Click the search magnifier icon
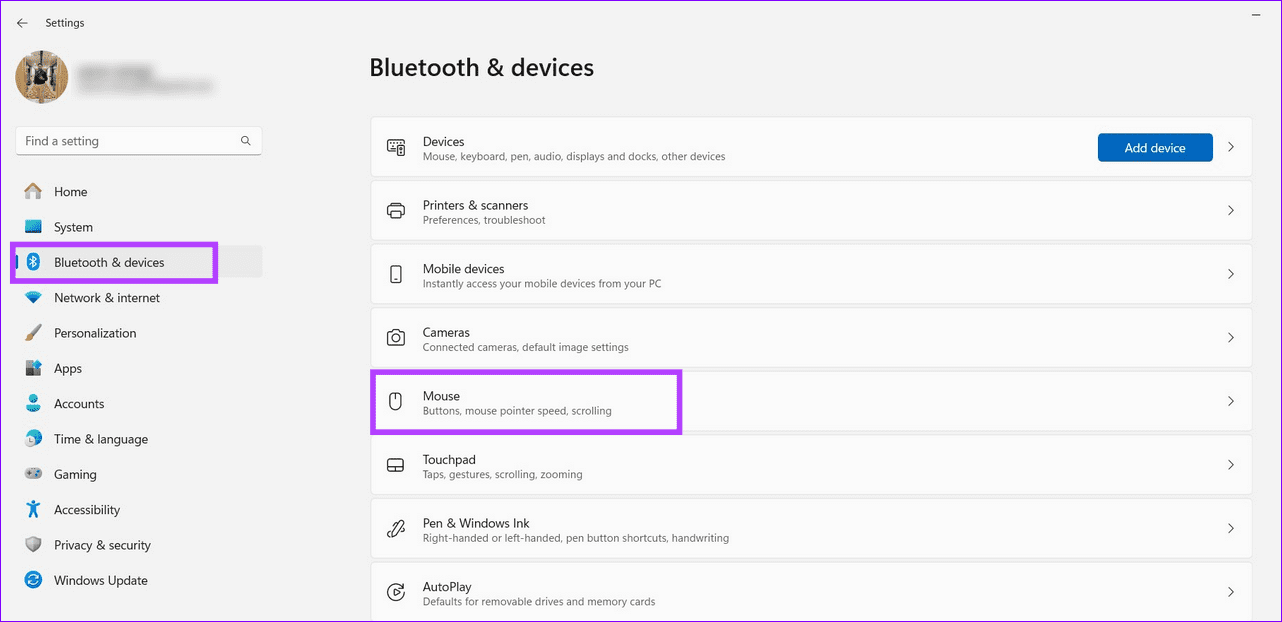Screen dimensions: 1282x622 [246, 141]
